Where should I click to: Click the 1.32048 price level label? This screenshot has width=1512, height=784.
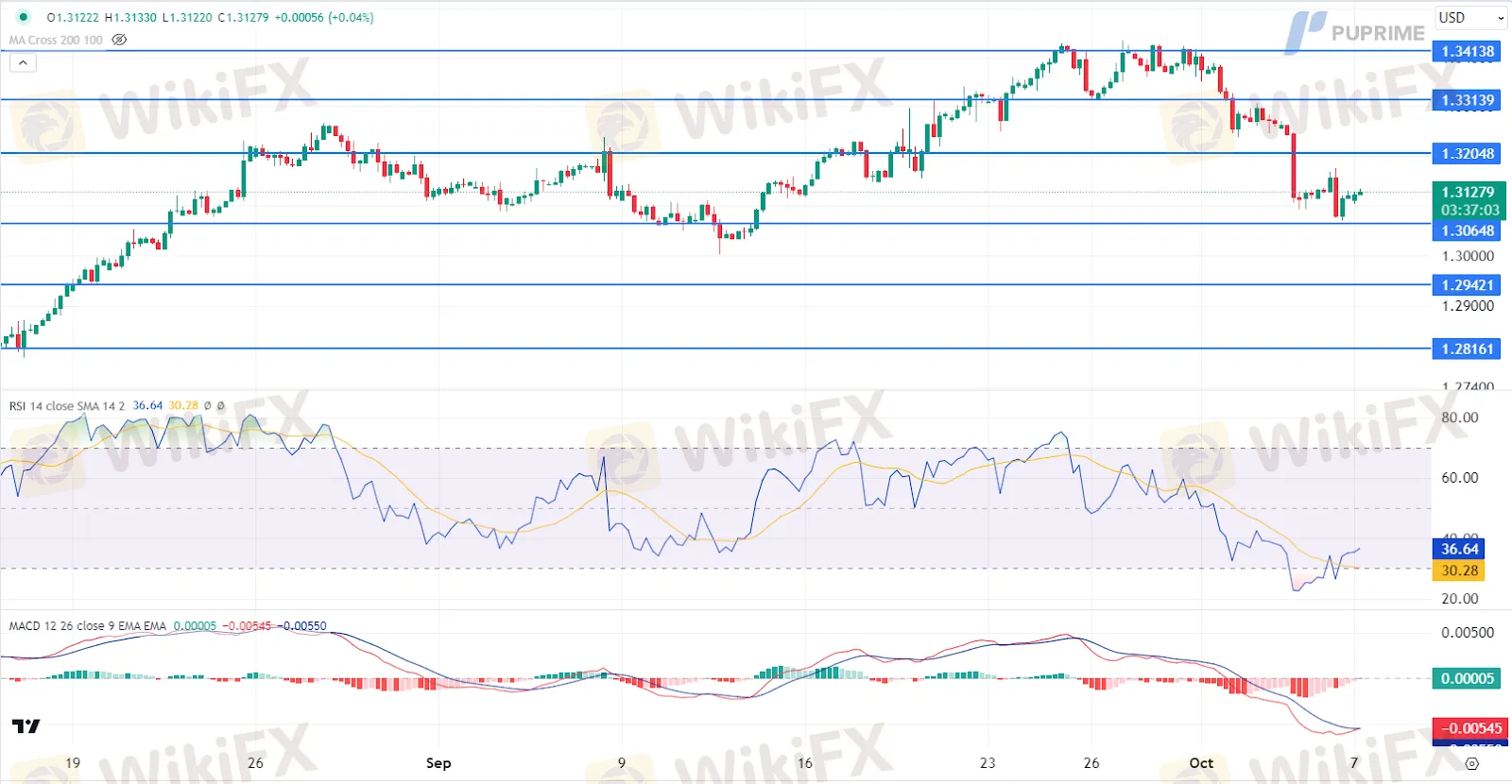(x=1467, y=153)
